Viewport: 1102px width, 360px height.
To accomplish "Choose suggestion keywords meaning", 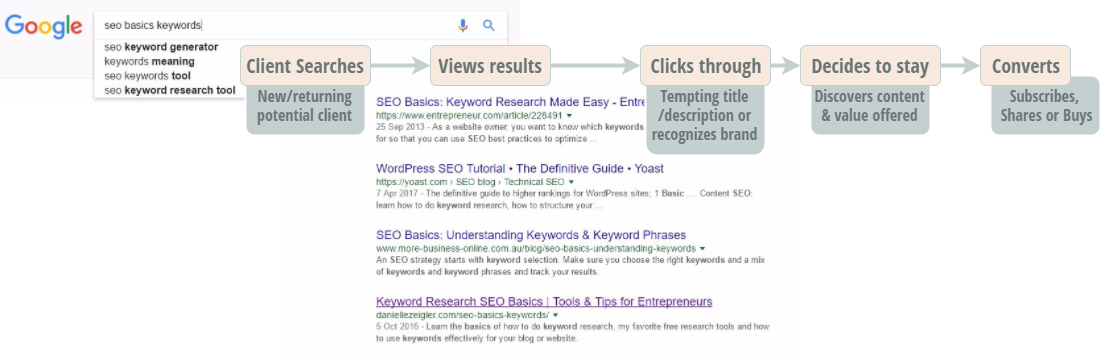I will pyautogui.click(x=149, y=61).
